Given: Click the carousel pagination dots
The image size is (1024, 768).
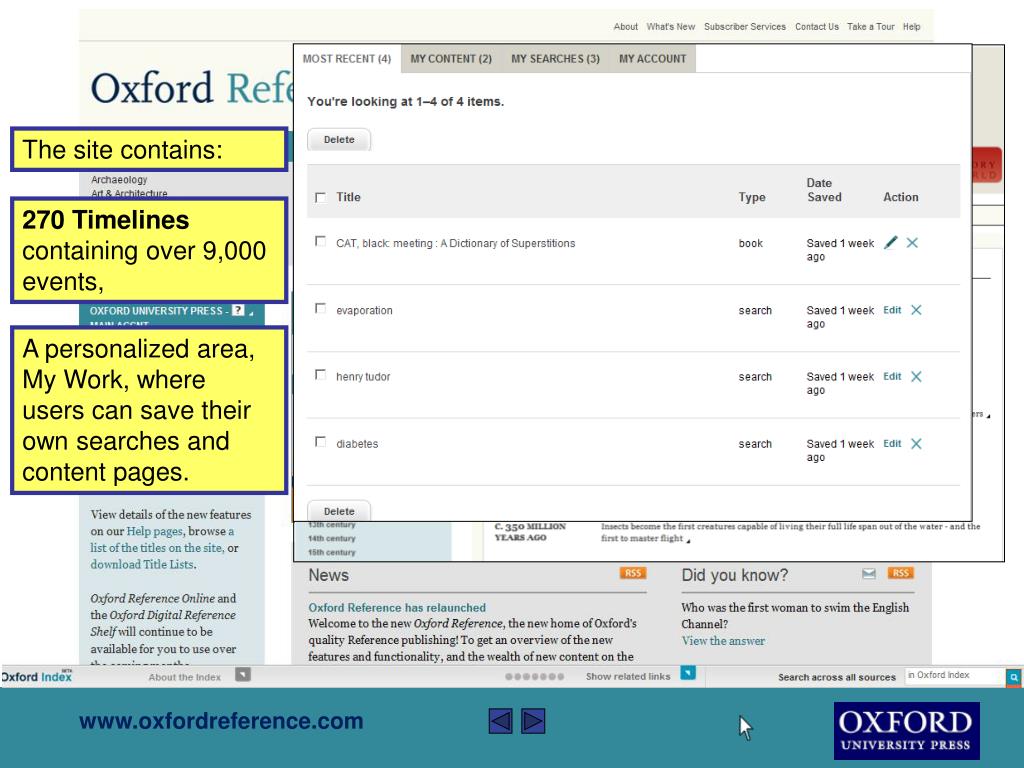Looking at the screenshot, I should click(534, 677).
